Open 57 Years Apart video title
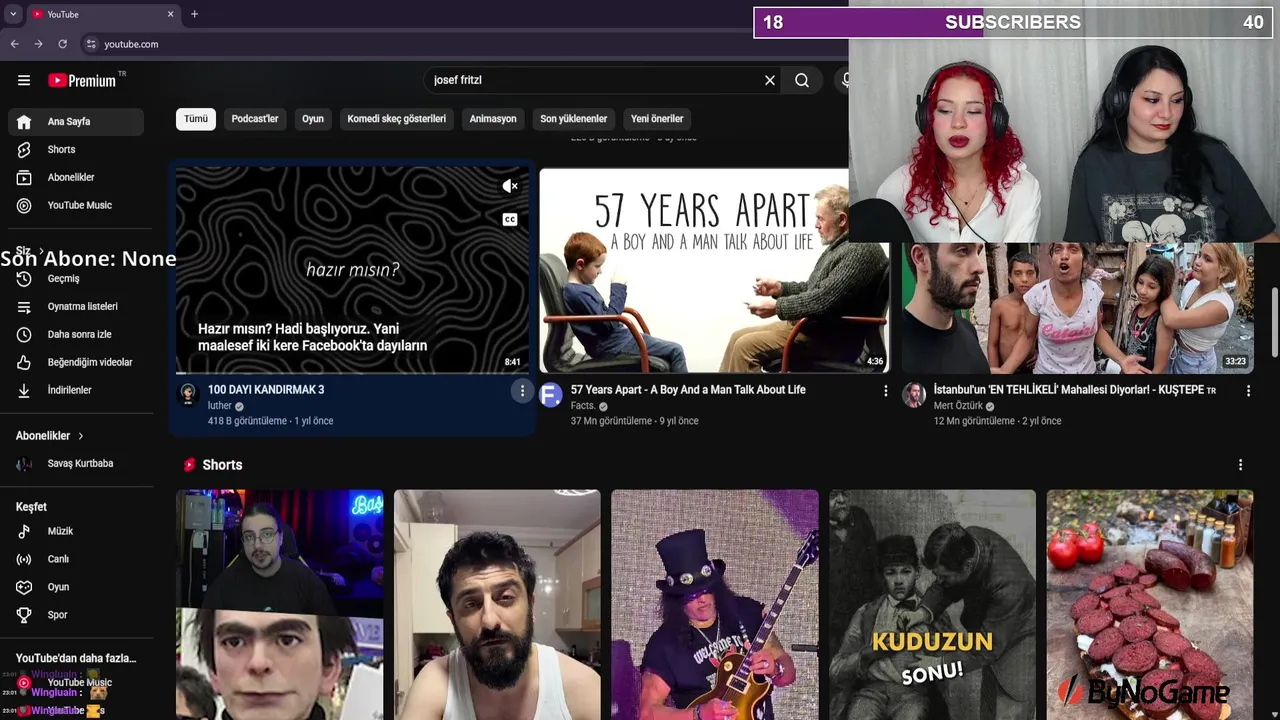The height and width of the screenshot is (720, 1280). [x=688, y=390]
